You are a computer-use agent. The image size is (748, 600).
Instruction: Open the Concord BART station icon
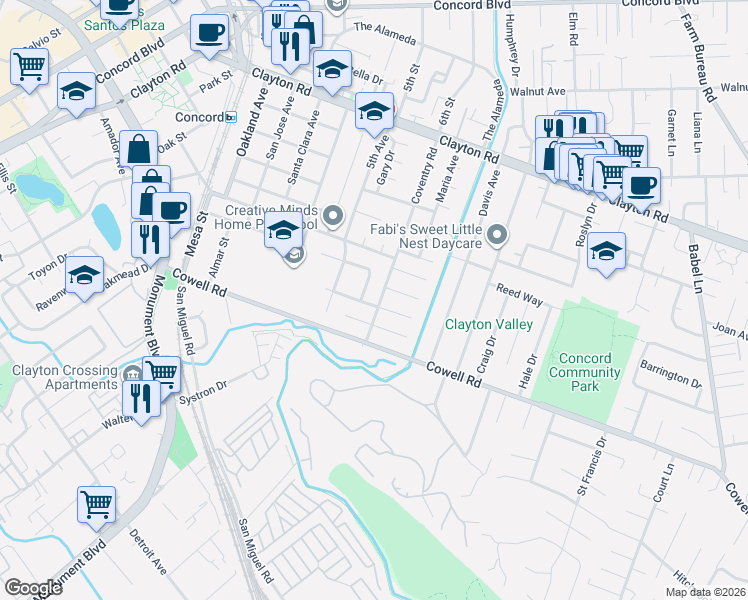tap(231, 117)
